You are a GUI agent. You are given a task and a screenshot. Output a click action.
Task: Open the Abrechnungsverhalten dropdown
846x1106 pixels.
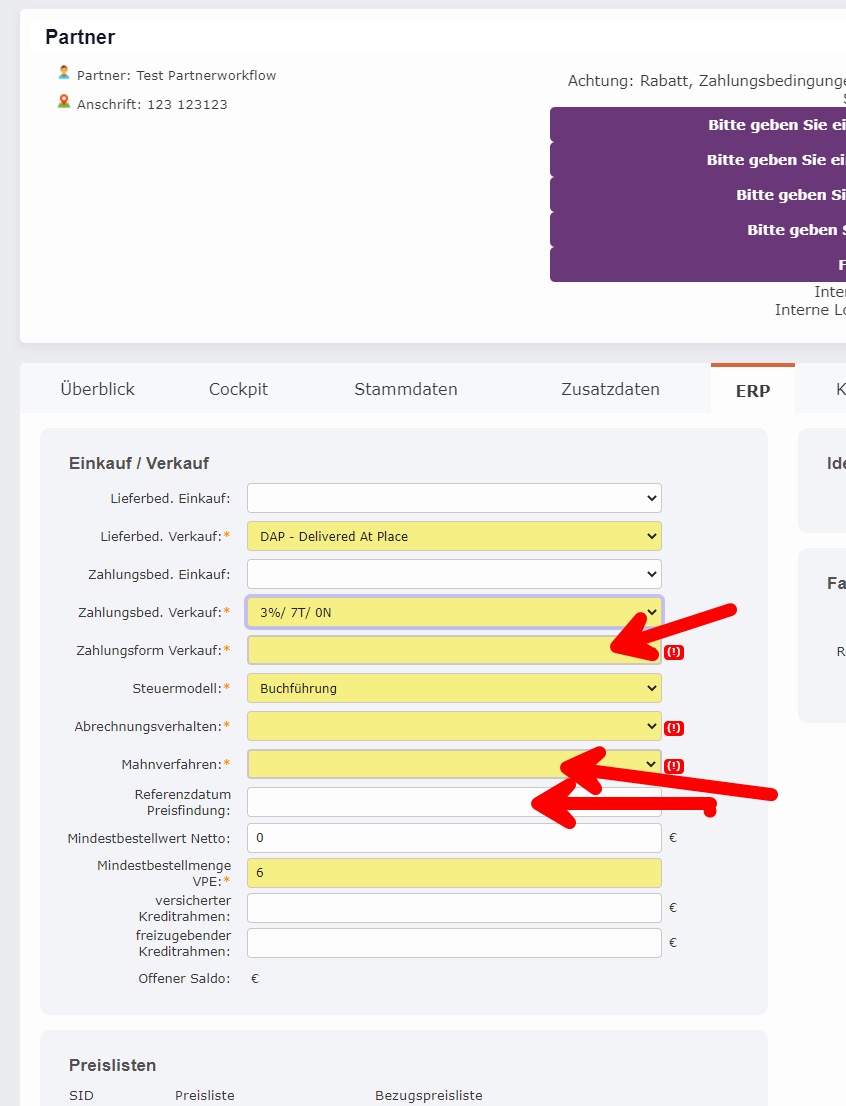[x=453, y=726]
